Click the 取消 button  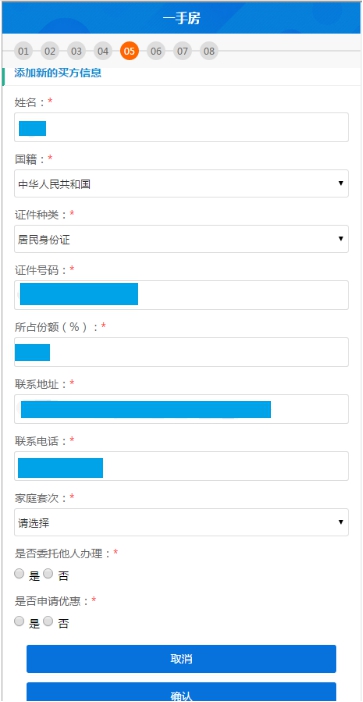[x=181, y=659]
